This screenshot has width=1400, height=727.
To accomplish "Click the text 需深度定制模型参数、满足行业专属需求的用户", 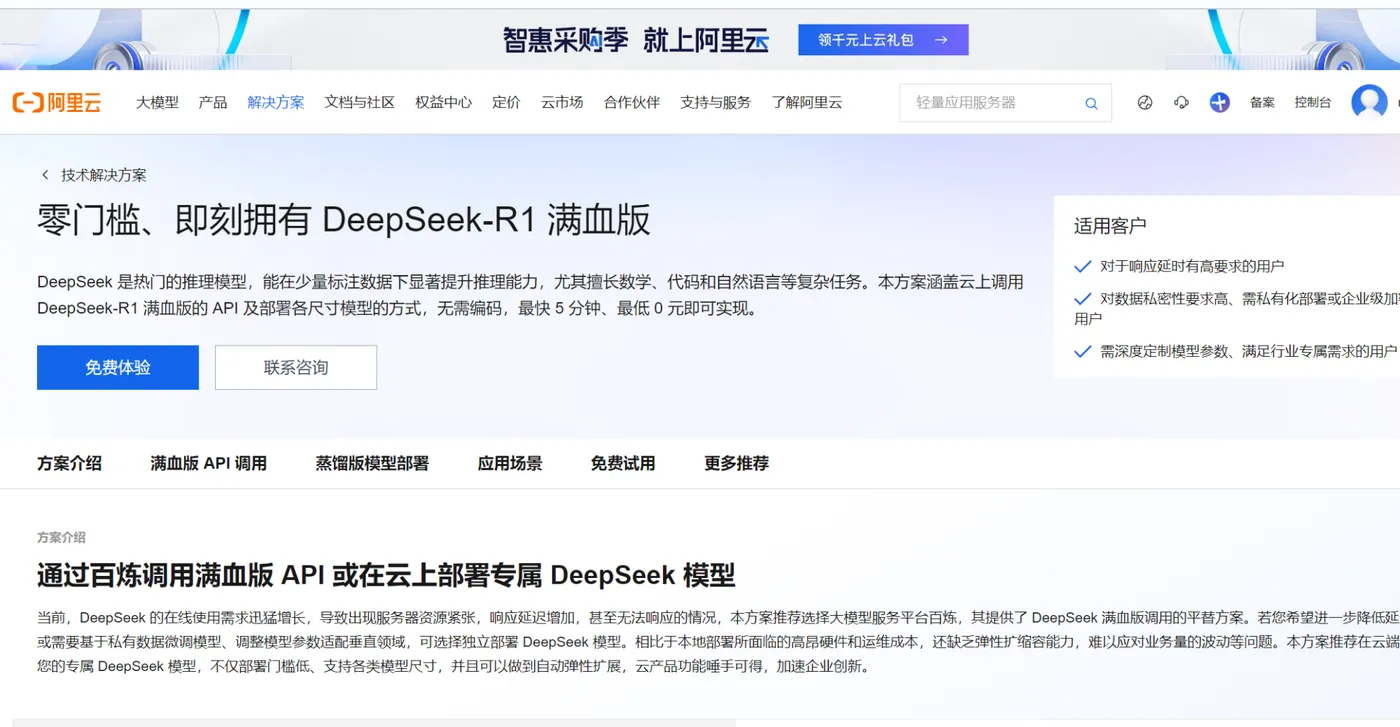I will 1249,351.
